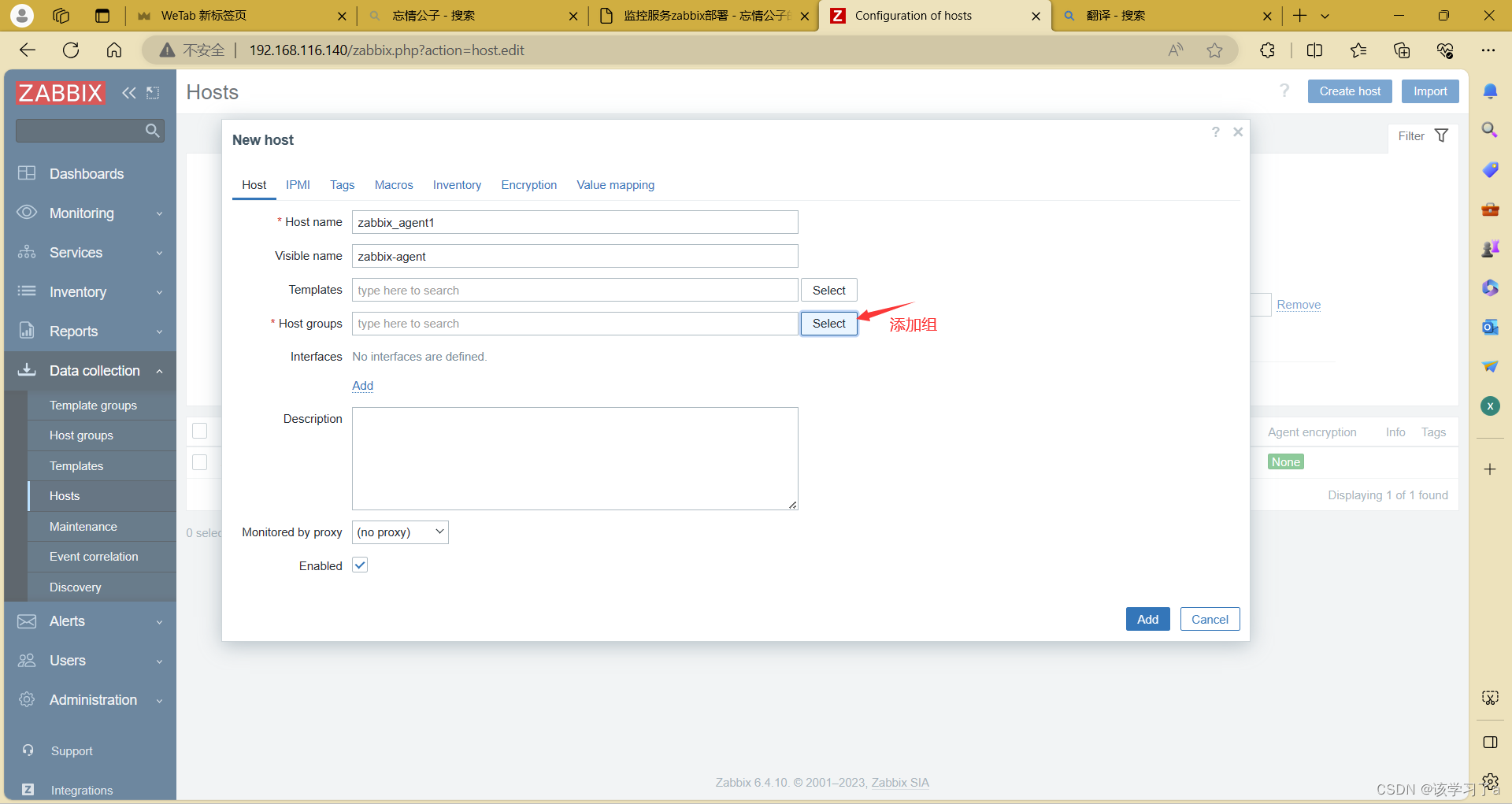Switch to the Inventory tab in dialog

[457, 184]
